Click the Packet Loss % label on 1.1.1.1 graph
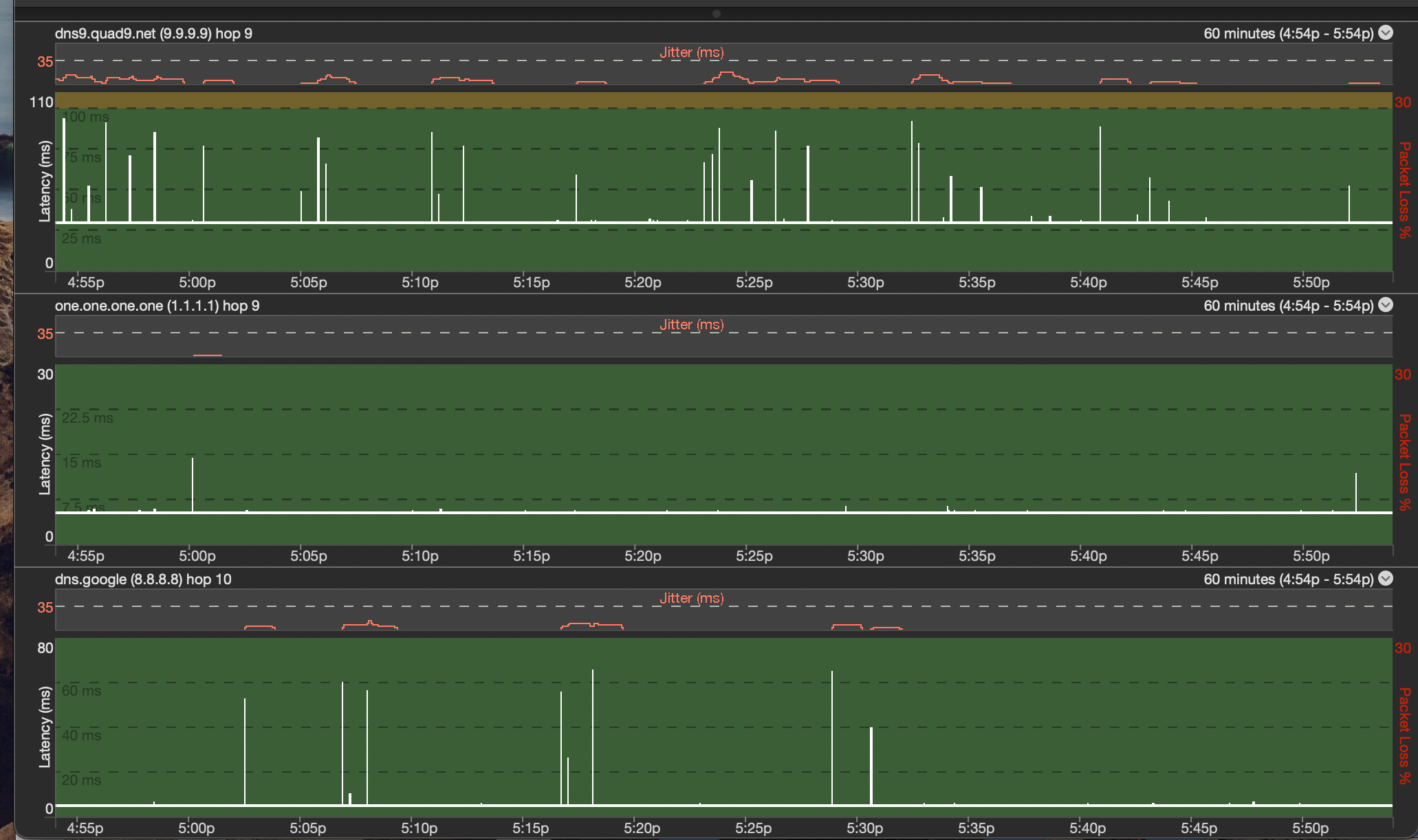The width and height of the screenshot is (1418, 840). point(1404,463)
